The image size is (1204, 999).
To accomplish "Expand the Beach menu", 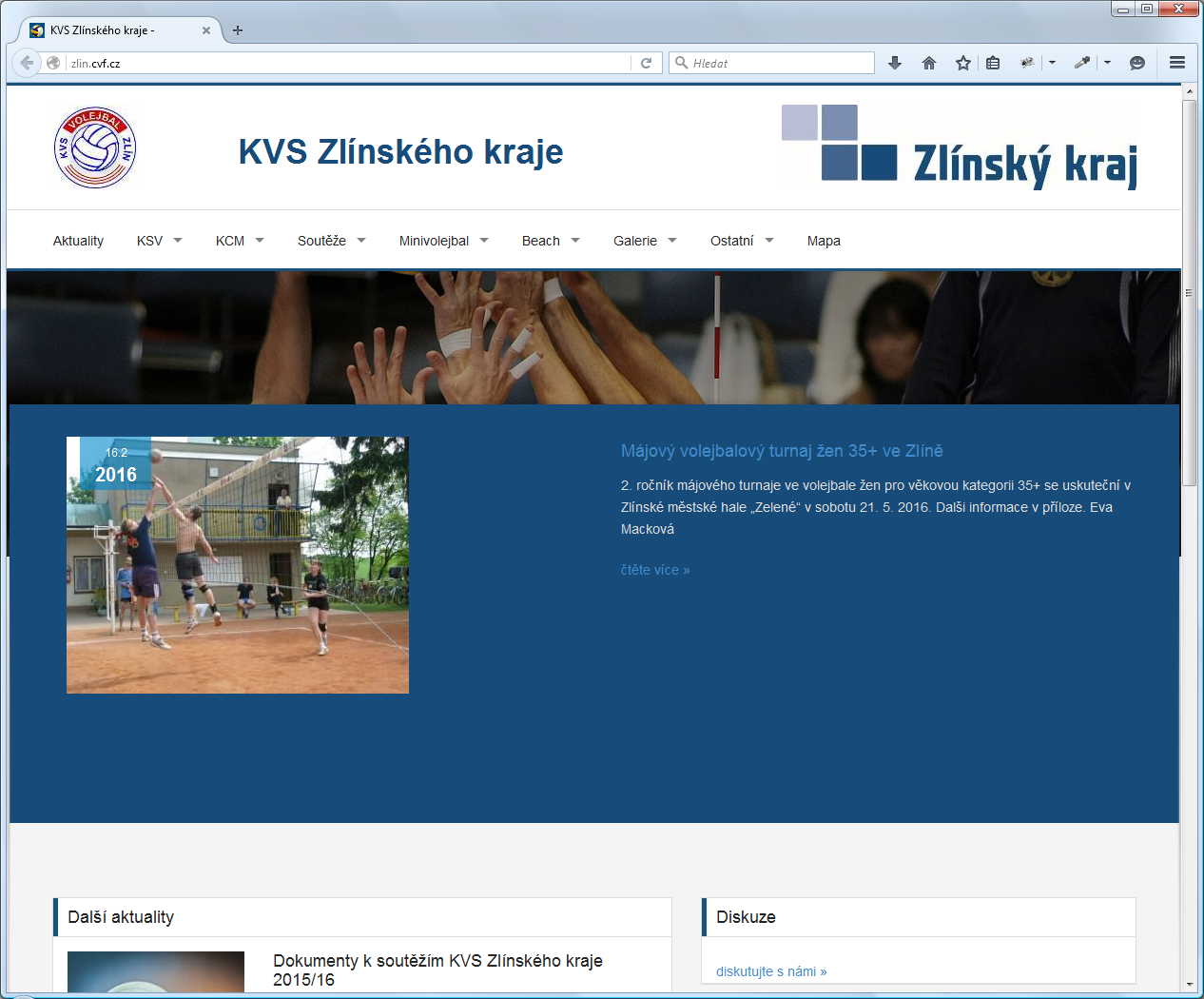I will pos(551,241).
